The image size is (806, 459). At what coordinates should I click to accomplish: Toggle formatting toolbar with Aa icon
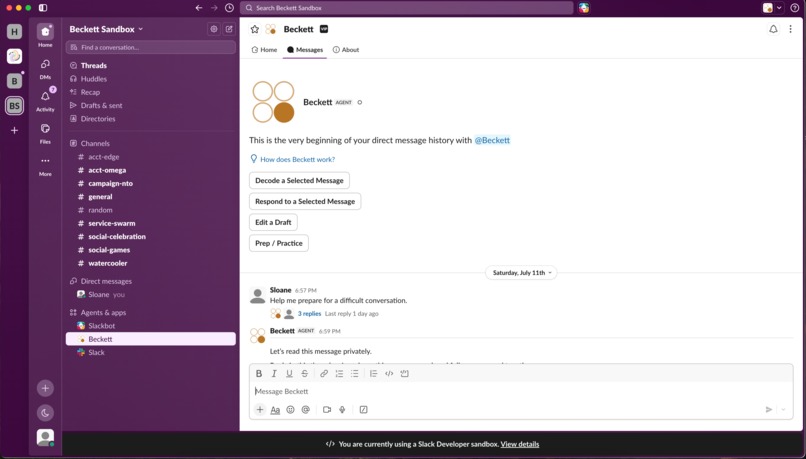[276, 410]
